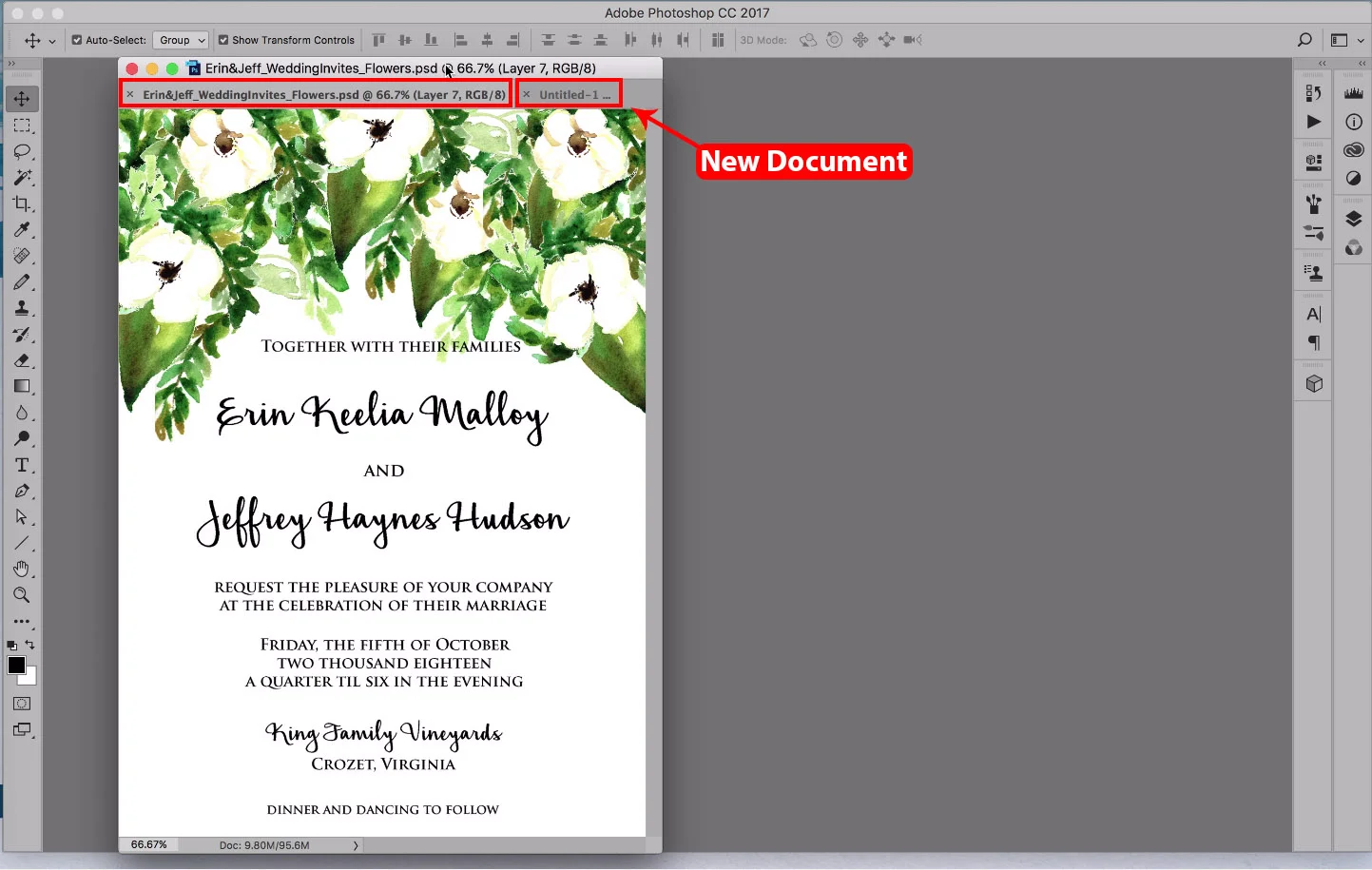Select the Line shape tool

point(22,543)
